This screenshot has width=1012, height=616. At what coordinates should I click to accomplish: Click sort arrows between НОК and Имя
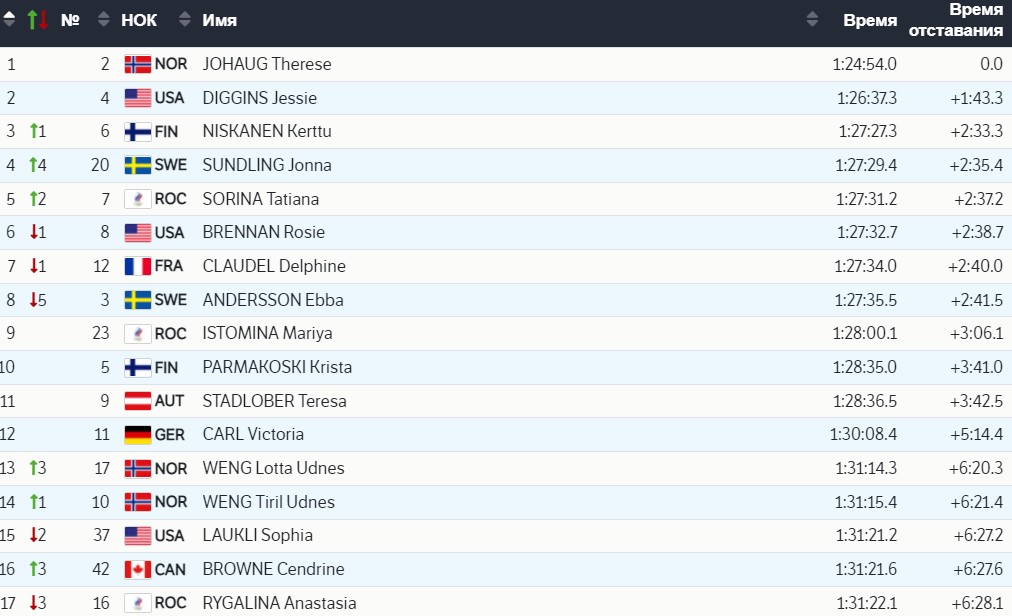(x=183, y=20)
